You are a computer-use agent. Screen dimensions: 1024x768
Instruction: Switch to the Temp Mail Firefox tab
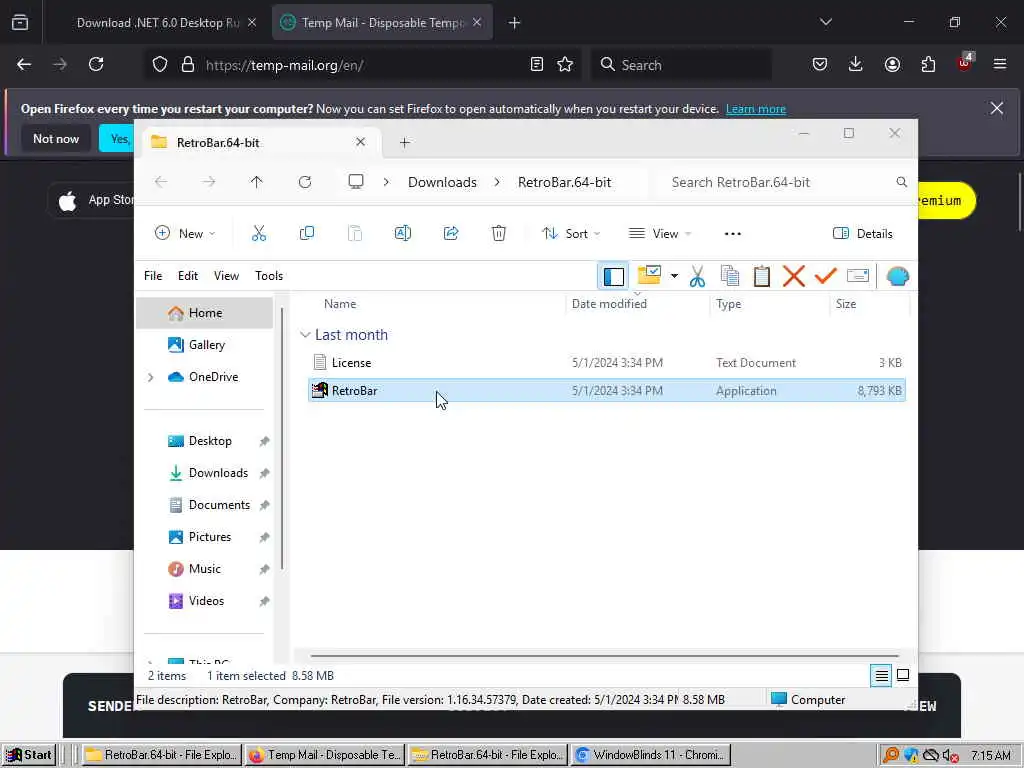click(383, 23)
